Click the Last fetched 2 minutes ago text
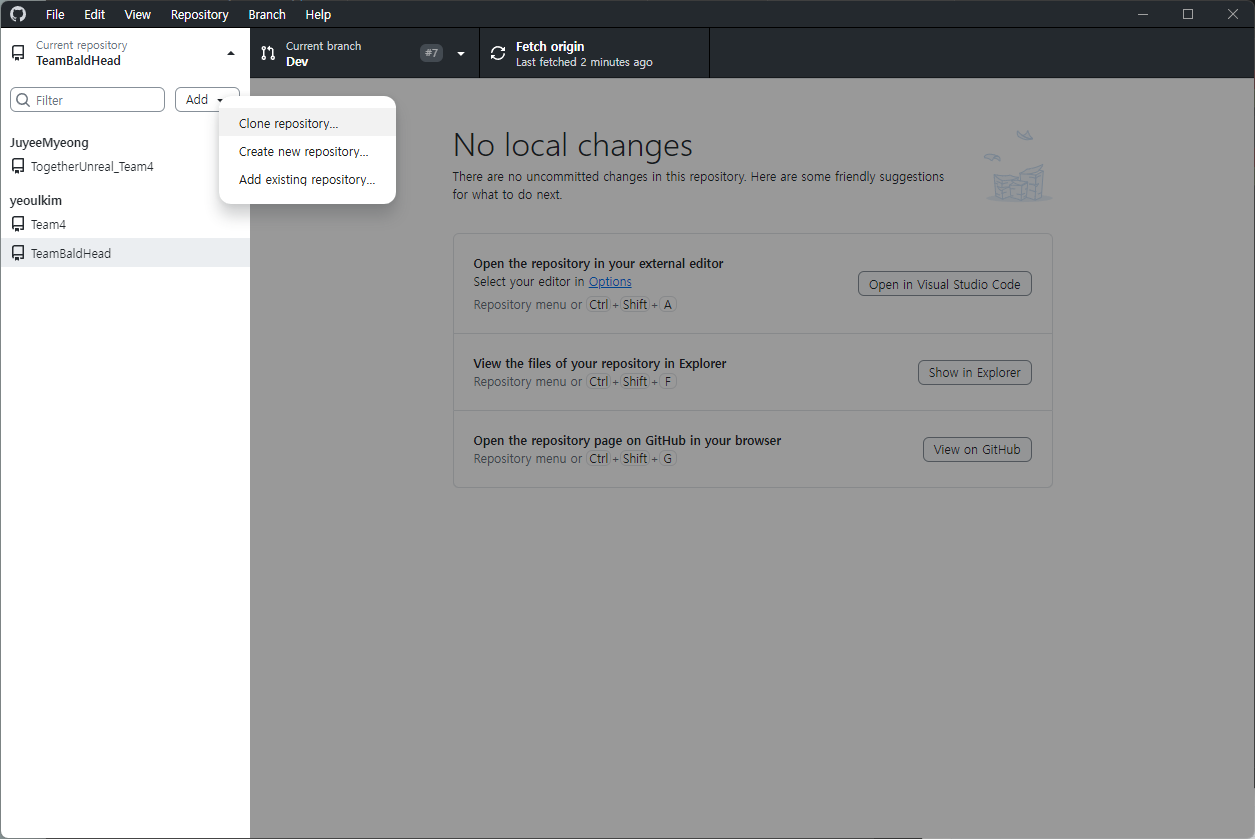 click(x=584, y=62)
